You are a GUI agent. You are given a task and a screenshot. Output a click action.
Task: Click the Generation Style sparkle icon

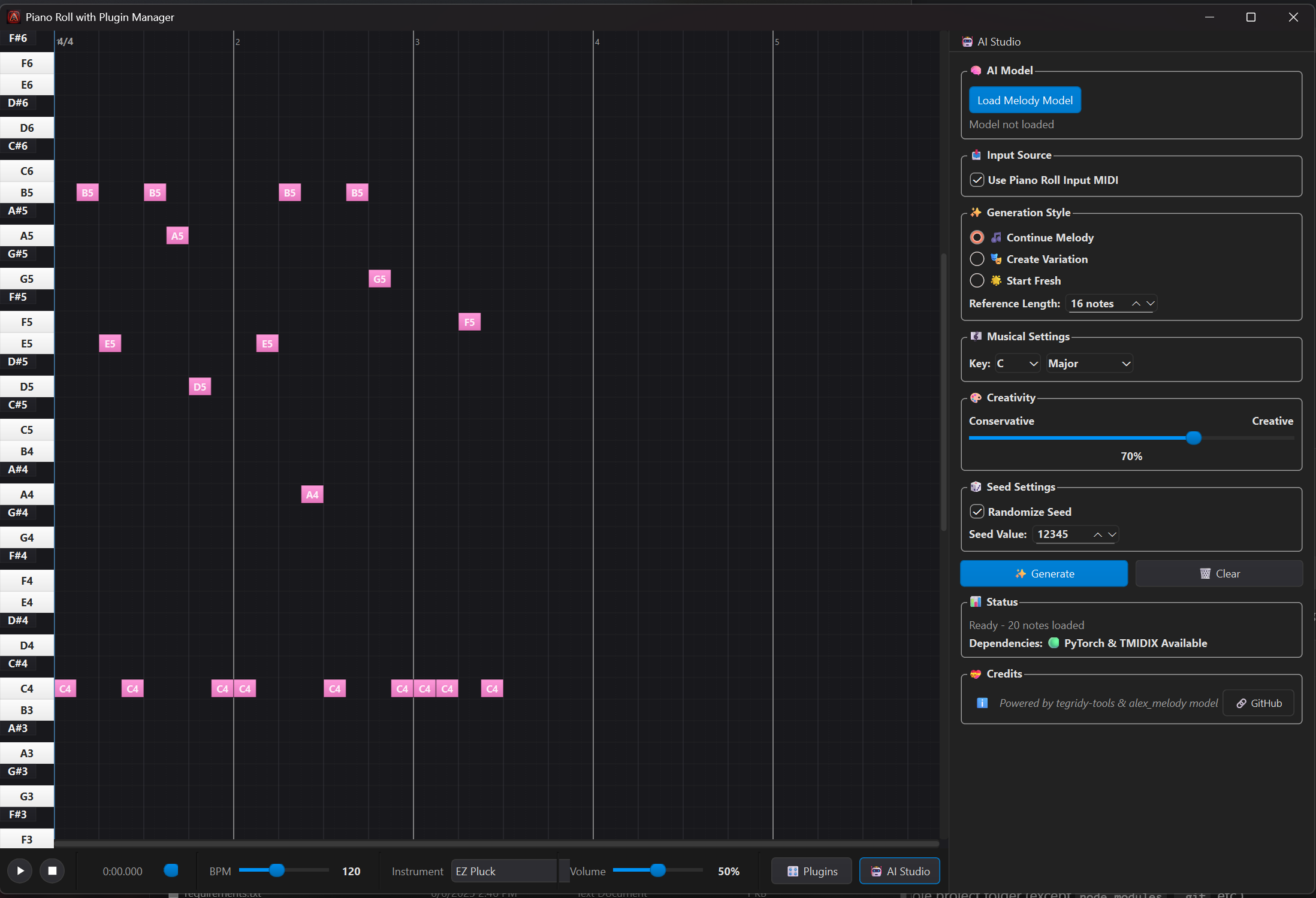[x=976, y=212]
